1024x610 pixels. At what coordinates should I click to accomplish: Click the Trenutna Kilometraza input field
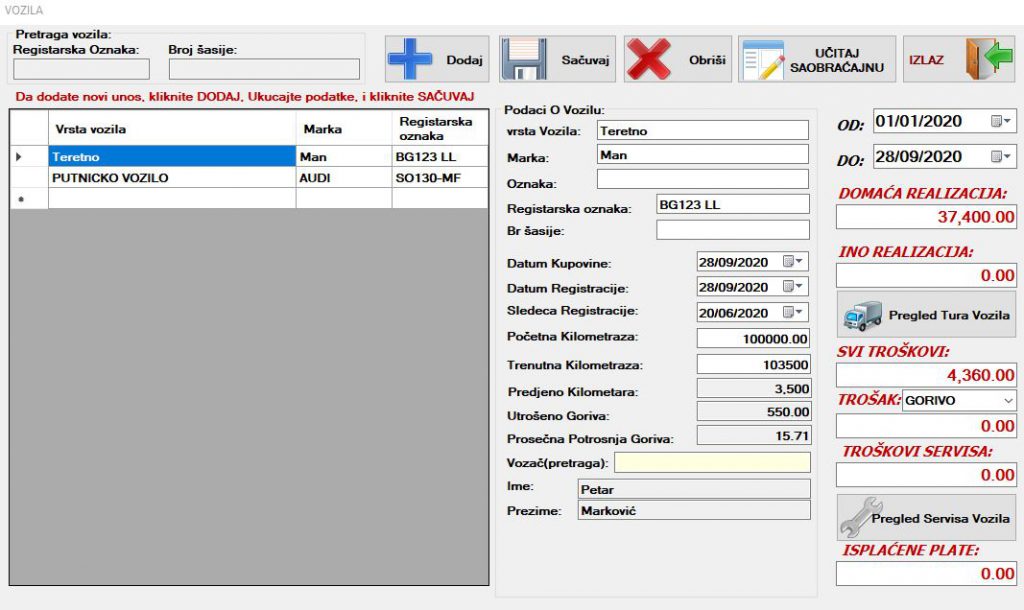[x=753, y=365]
